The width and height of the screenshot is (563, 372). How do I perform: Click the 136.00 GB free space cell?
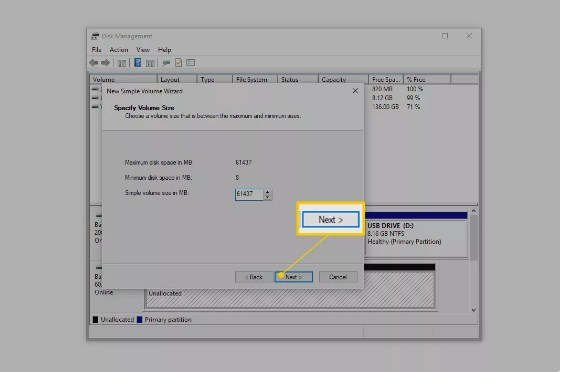(386, 107)
